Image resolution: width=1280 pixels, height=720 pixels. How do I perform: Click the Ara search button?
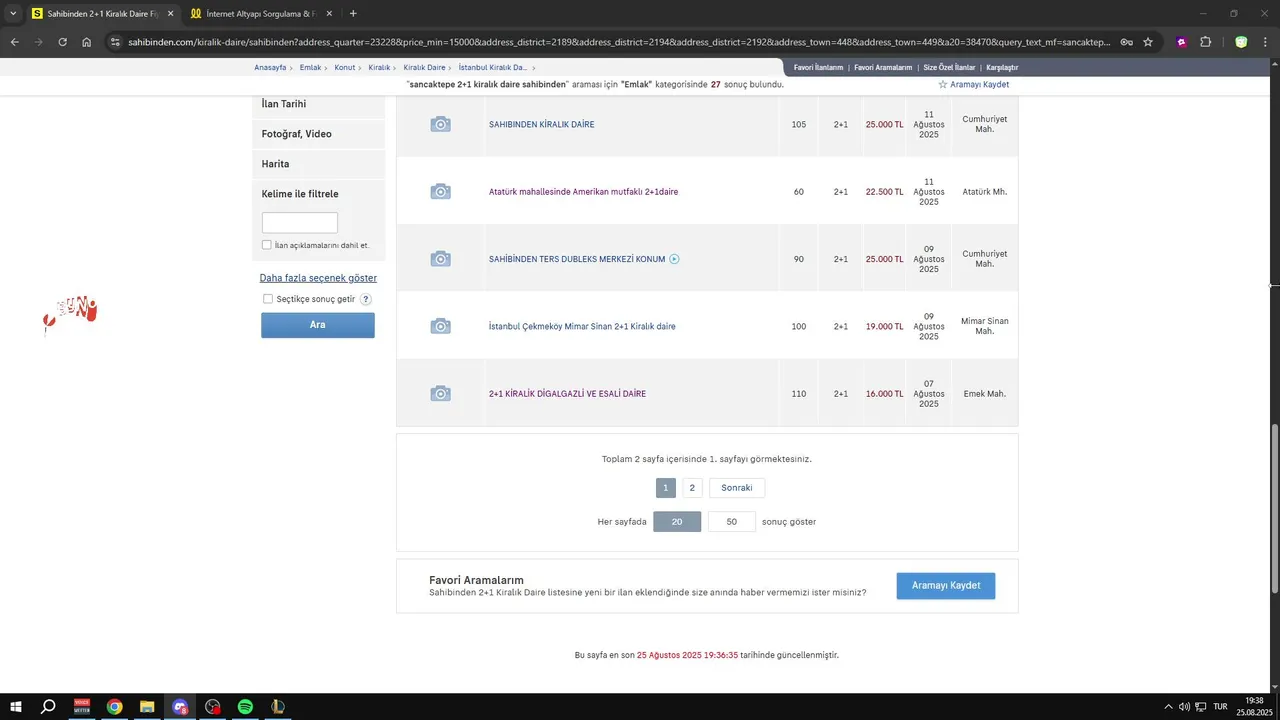tap(318, 325)
